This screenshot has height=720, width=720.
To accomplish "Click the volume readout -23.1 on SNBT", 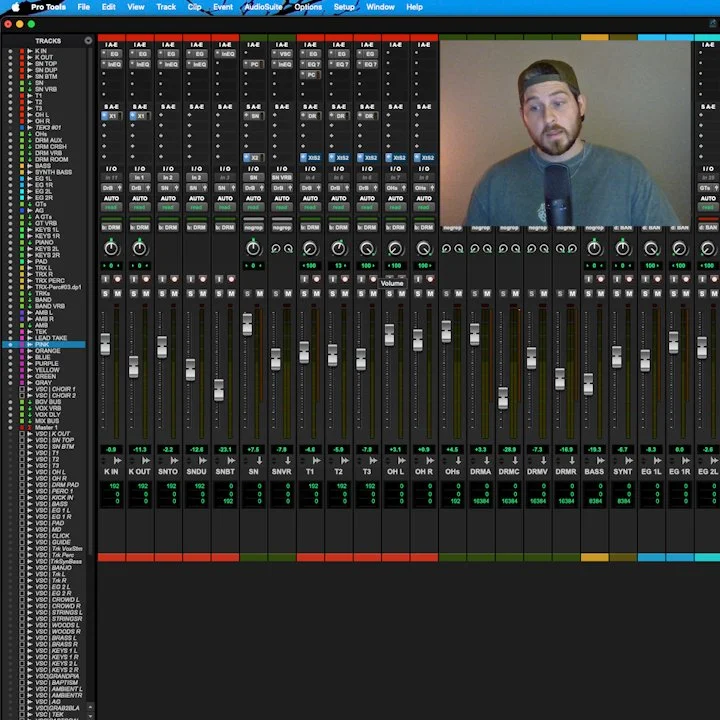I will pyautogui.click(x=225, y=450).
